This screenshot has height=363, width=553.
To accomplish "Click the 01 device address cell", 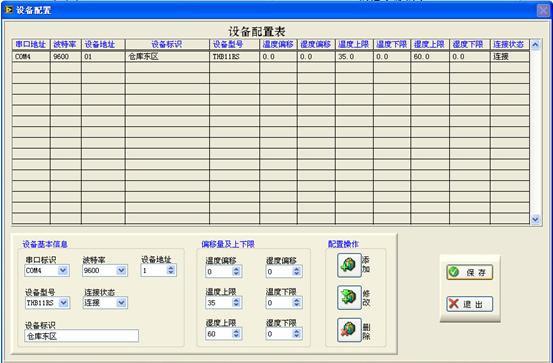I will [x=103, y=56].
